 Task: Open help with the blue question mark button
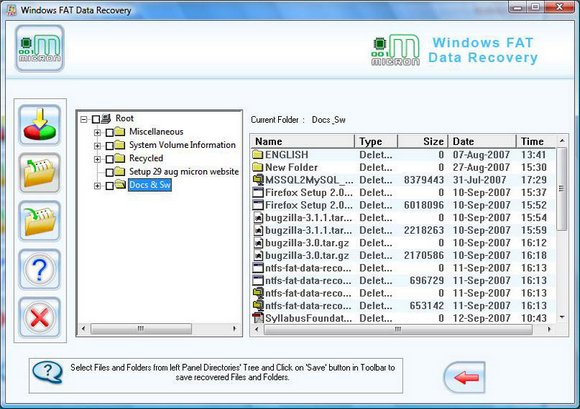pyautogui.click(x=40, y=269)
